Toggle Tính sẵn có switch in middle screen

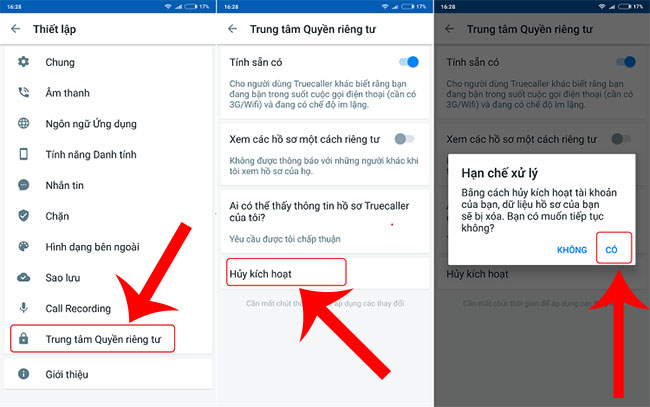(409, 62)
